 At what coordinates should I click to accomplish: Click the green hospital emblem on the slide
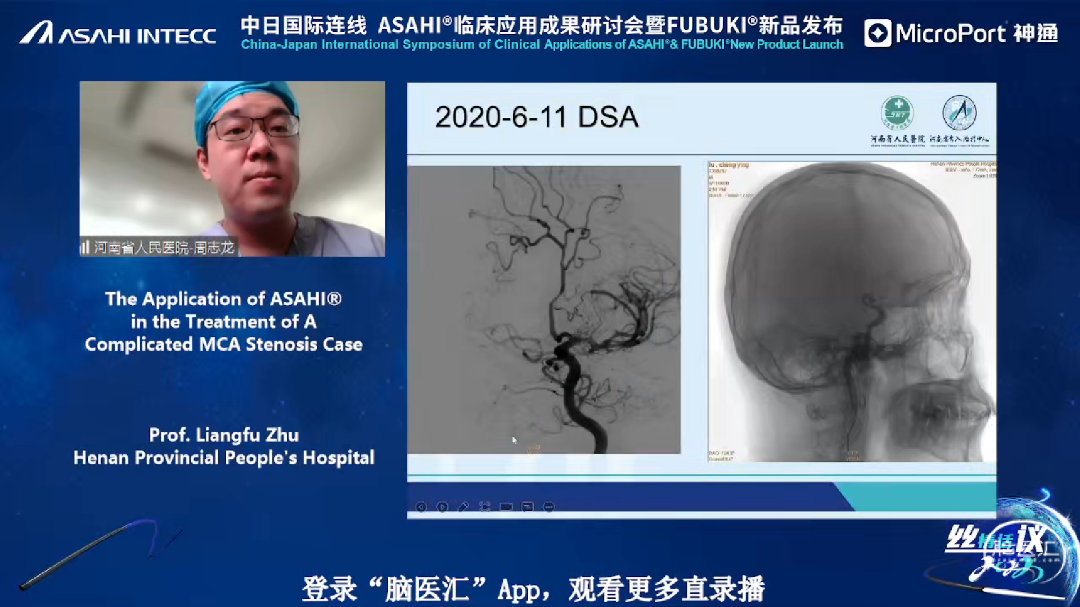[x=897, y=113]
